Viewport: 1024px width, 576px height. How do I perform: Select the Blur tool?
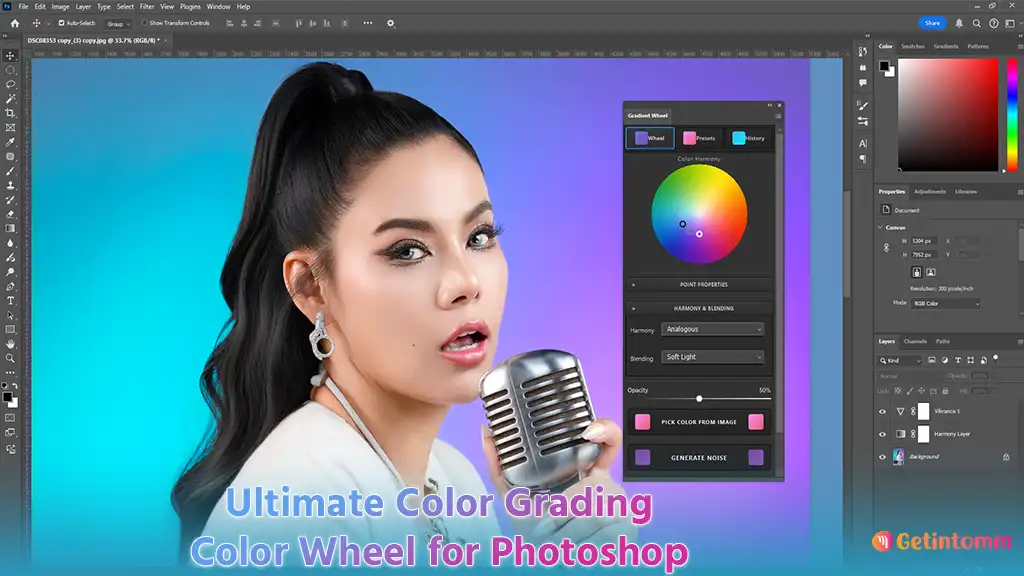10,243
